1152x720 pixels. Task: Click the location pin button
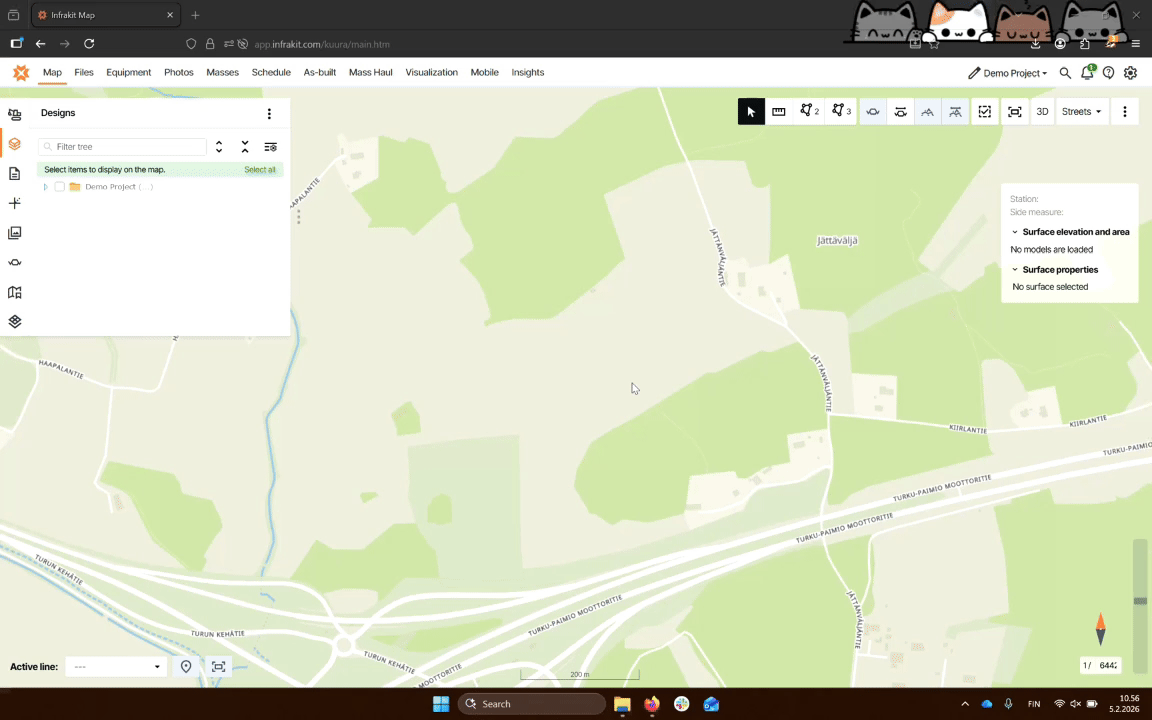click(186, 667)
